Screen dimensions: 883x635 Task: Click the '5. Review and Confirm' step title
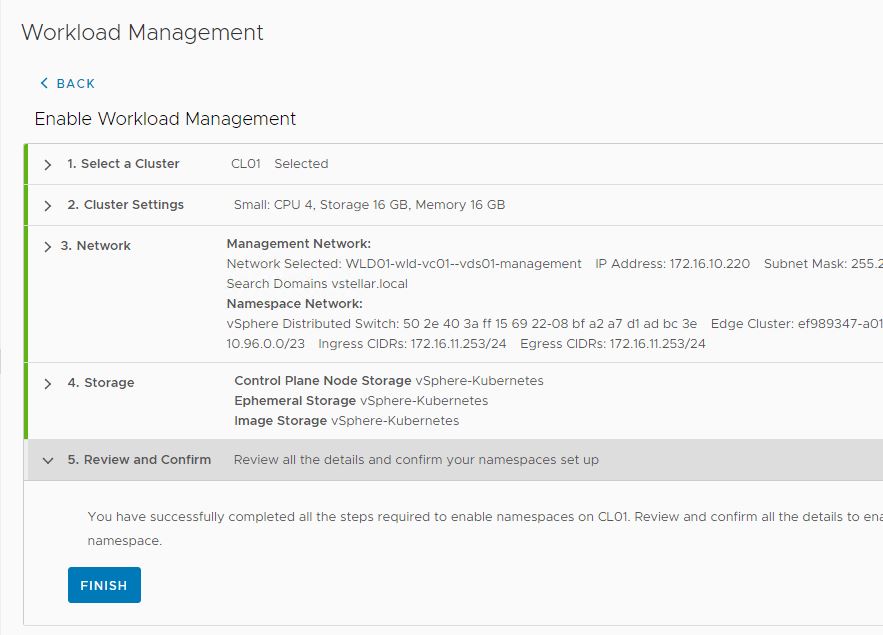[x=139, y=460]
